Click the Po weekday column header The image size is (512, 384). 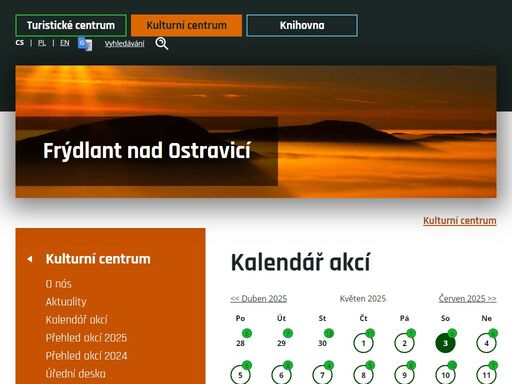tap(240, 318)
